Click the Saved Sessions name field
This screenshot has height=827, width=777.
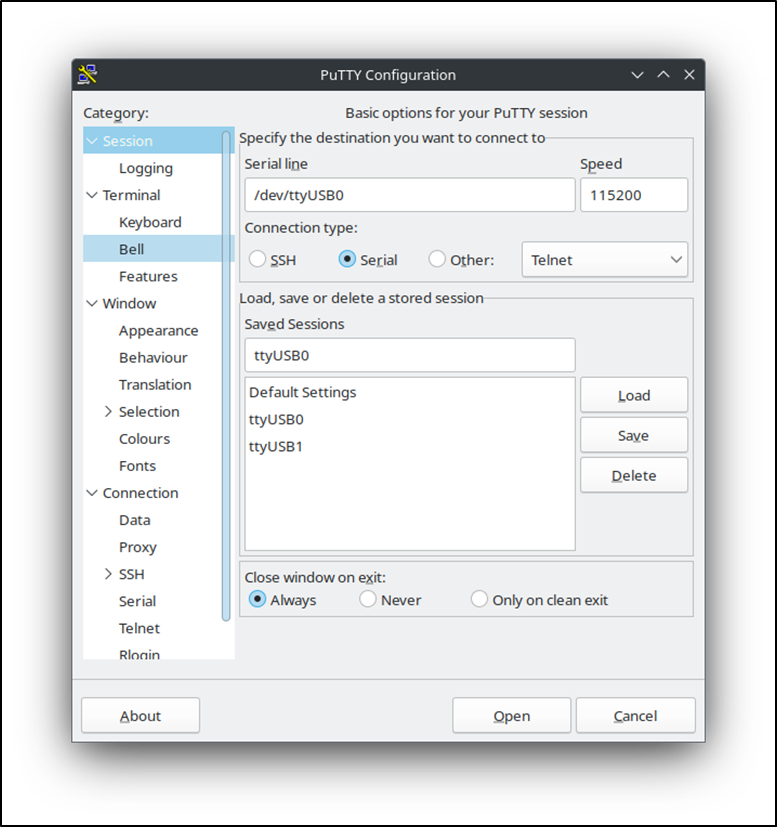tap(409, 355)
